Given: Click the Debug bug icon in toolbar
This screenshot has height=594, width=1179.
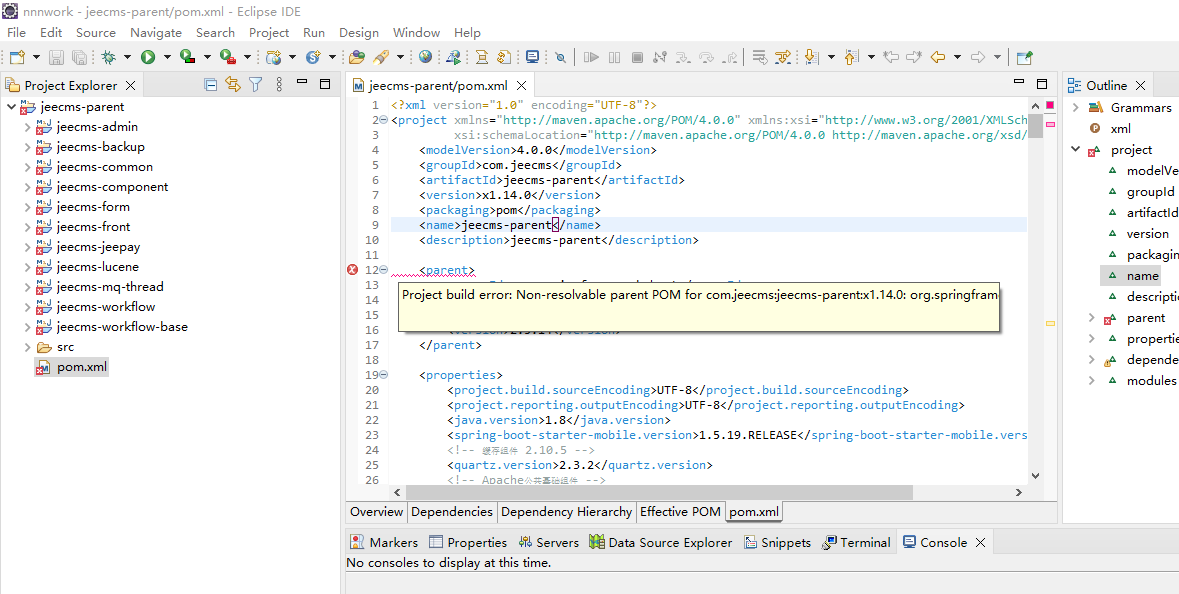Looking at the screenshot, I should coord(108,58).
